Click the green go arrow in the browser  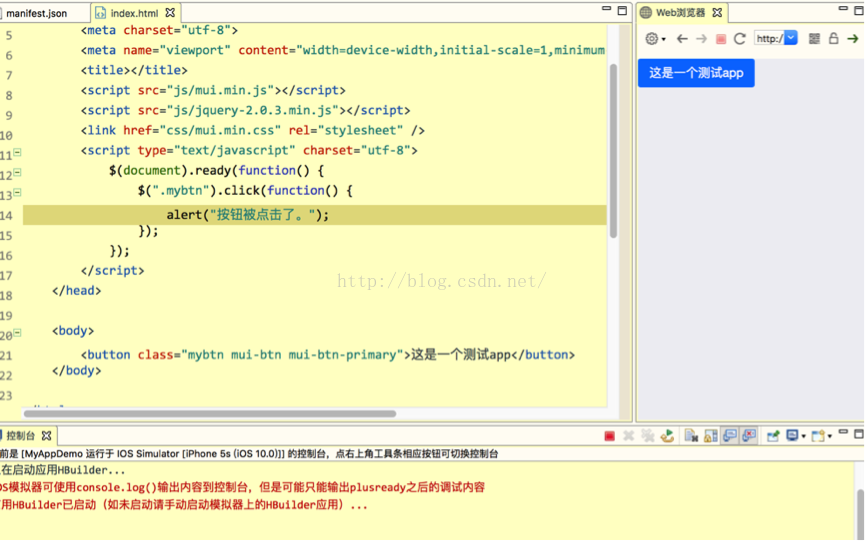(853, 39)
